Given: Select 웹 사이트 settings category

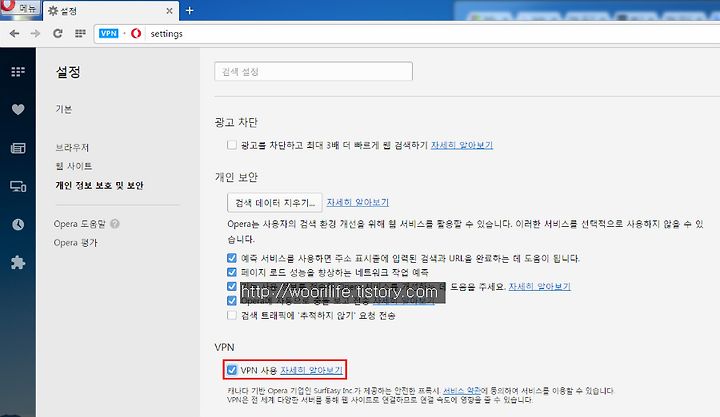Looking at the screenshot, I should [x=73, y=166].
